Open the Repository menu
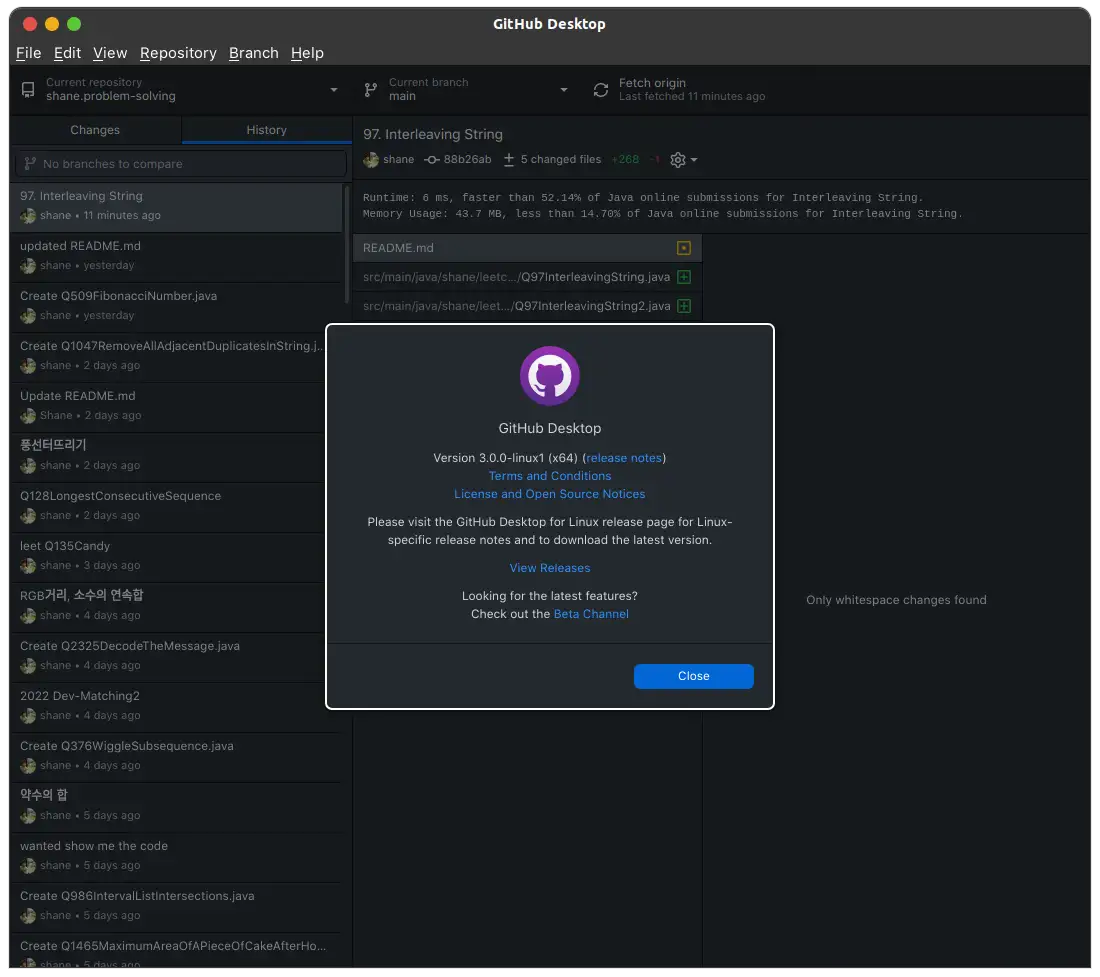Image resolution: width=1100 pixels, height=977 pixels. click(x=178, y=53)
